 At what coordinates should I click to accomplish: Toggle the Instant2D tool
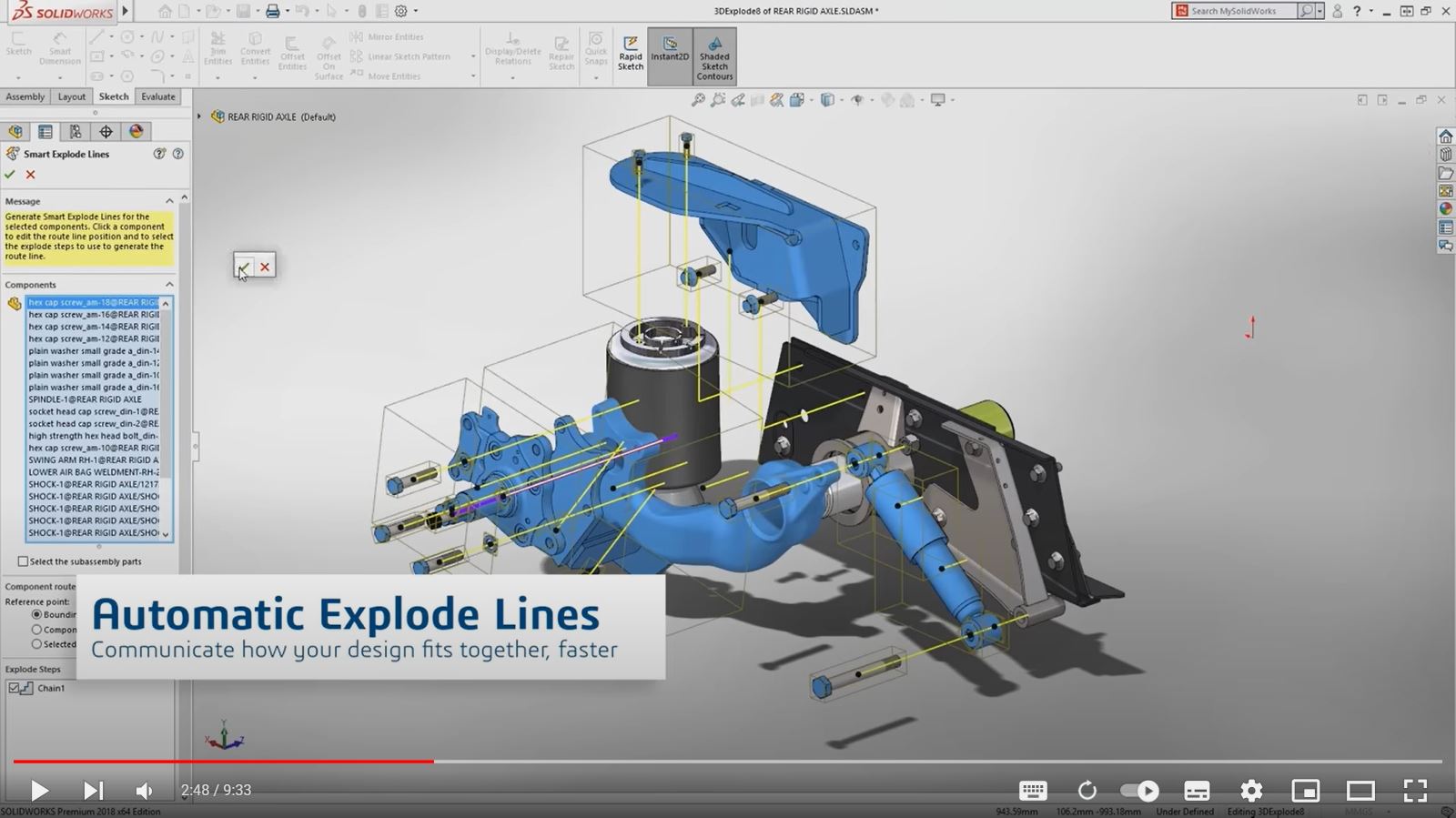coord(670,50)
